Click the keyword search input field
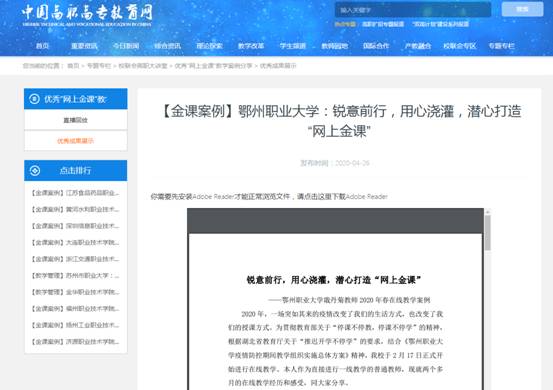The image size is (553, 390). click(x=413, y=10)
